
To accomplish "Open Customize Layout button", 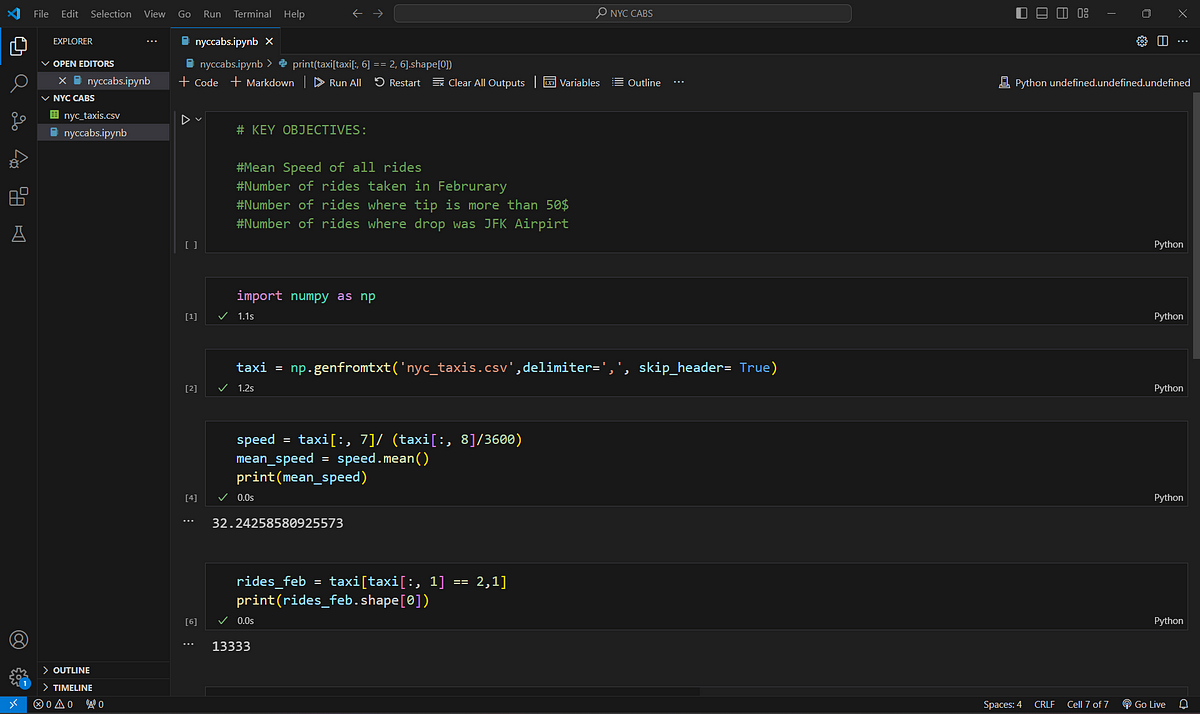I will pyautogui.click(x=1084, y=14).
